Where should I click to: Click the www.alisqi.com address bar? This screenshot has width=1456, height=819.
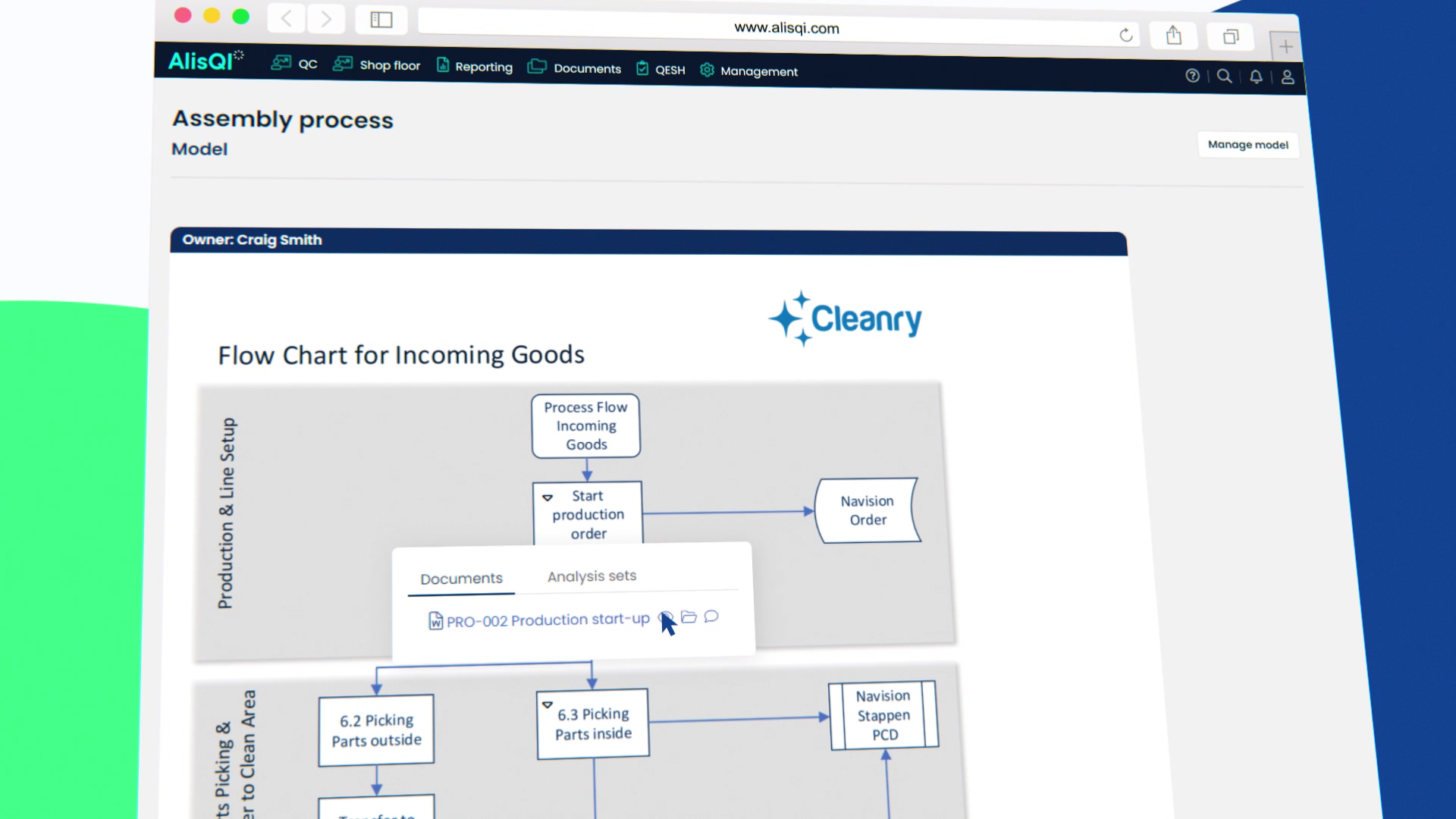coord(786,28)
